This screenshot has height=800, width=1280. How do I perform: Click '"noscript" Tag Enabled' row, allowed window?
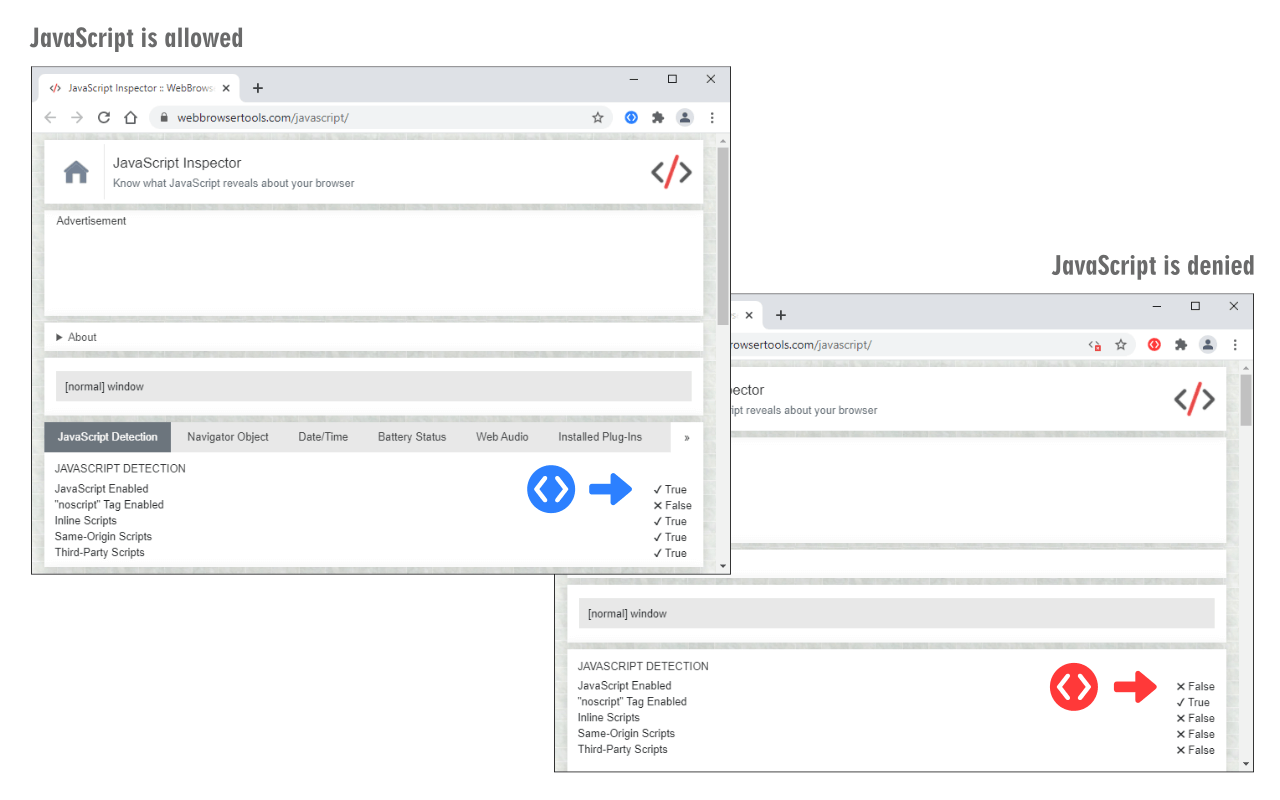point(374,505)
